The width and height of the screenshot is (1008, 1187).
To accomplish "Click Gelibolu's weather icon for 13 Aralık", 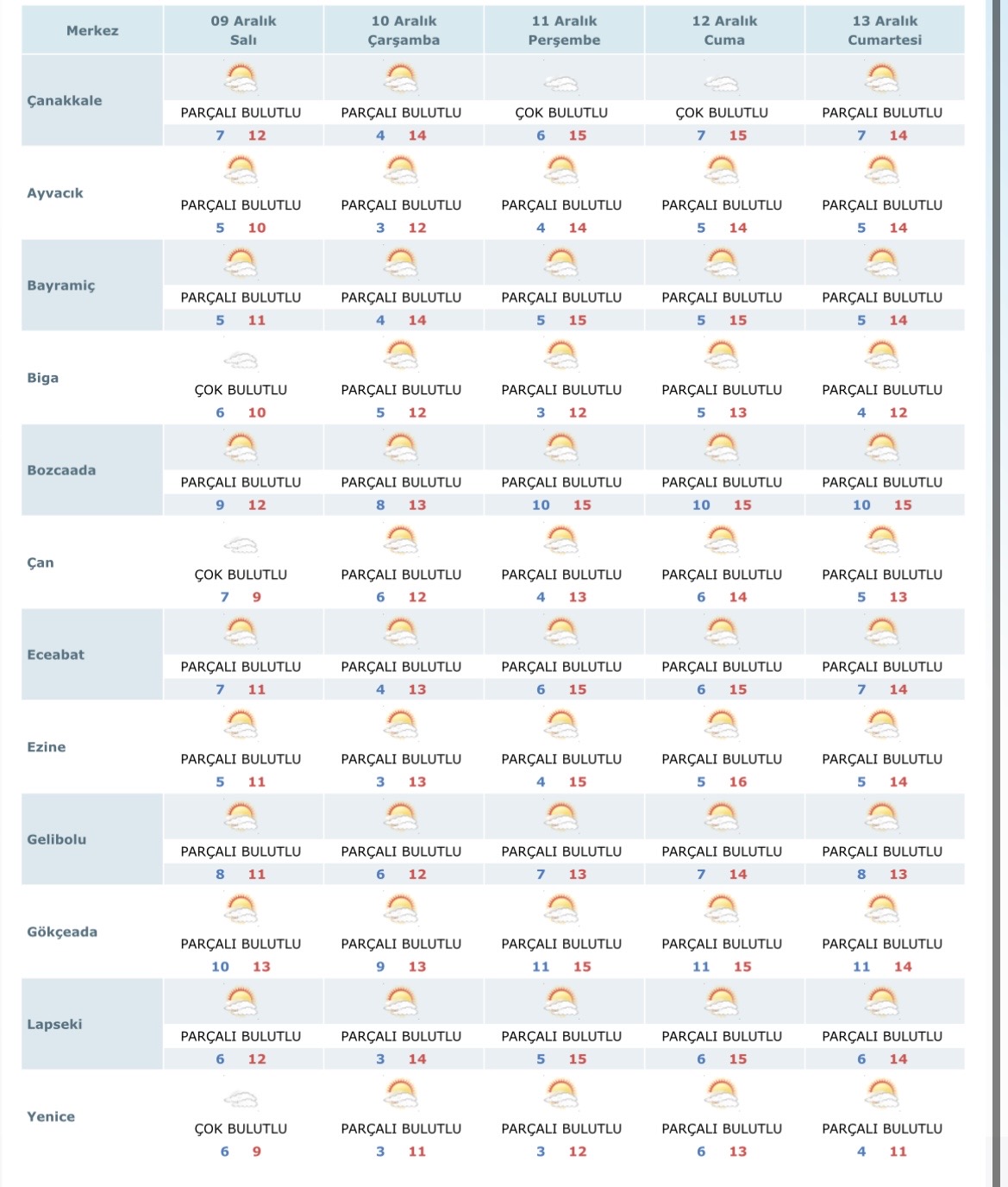I will (x=882, y=817).
